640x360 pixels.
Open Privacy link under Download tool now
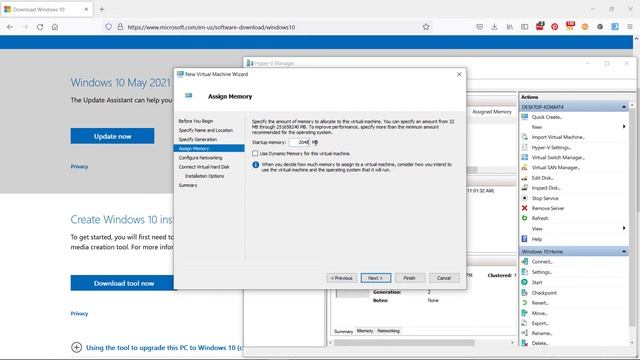point(79,313)
